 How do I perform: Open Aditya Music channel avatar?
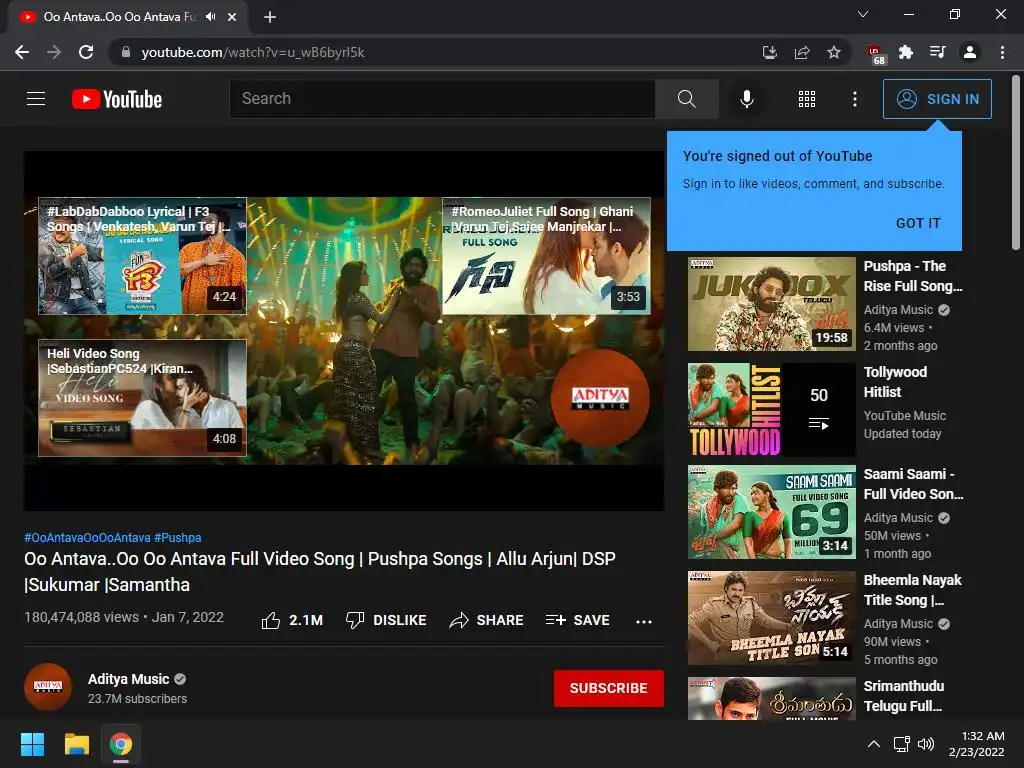point(48,687)
